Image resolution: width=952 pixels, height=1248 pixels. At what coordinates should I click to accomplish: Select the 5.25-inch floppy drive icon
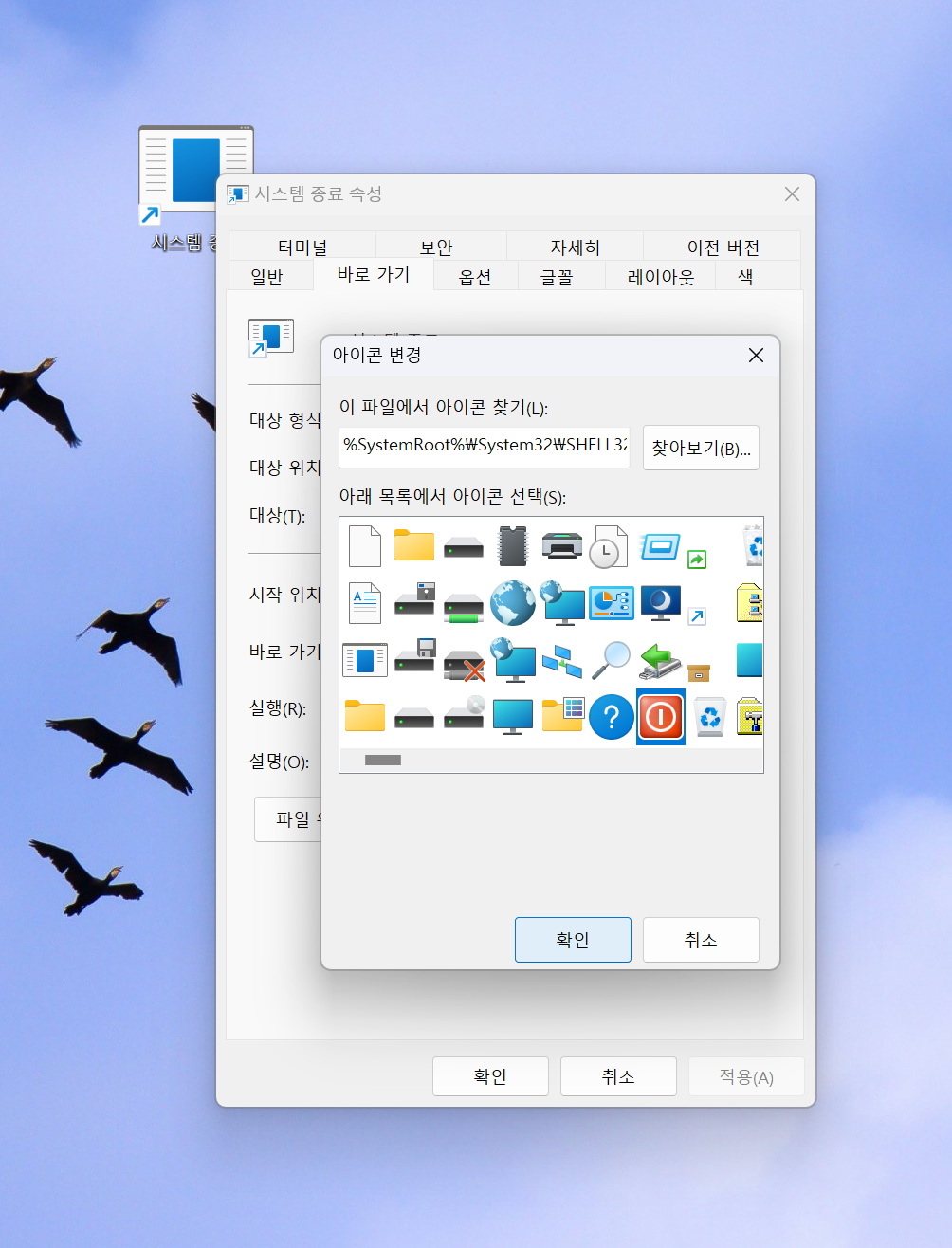coord(414,599)
